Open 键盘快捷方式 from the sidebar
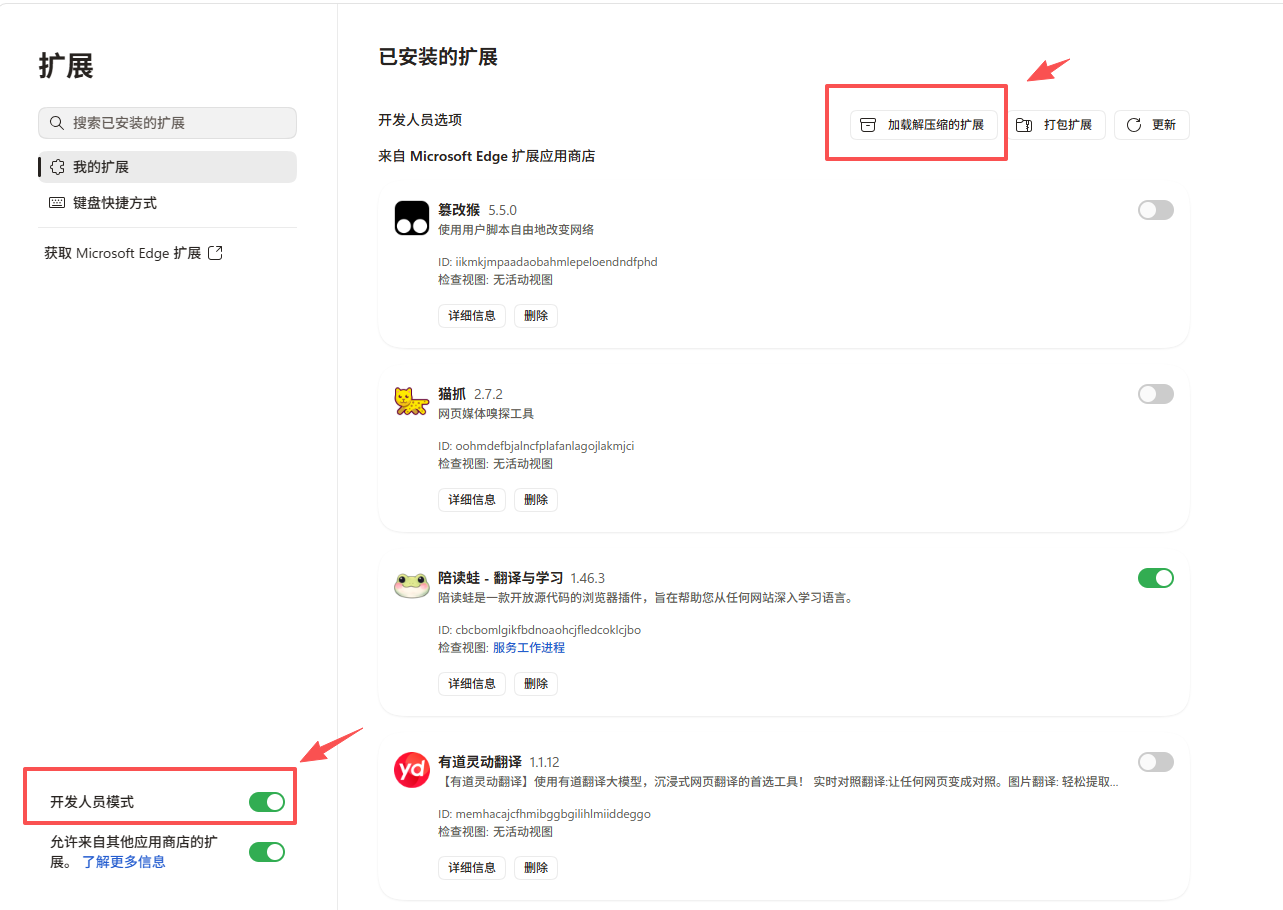Viewport: 1283px width, 910px height. click(x=167, y=203)
